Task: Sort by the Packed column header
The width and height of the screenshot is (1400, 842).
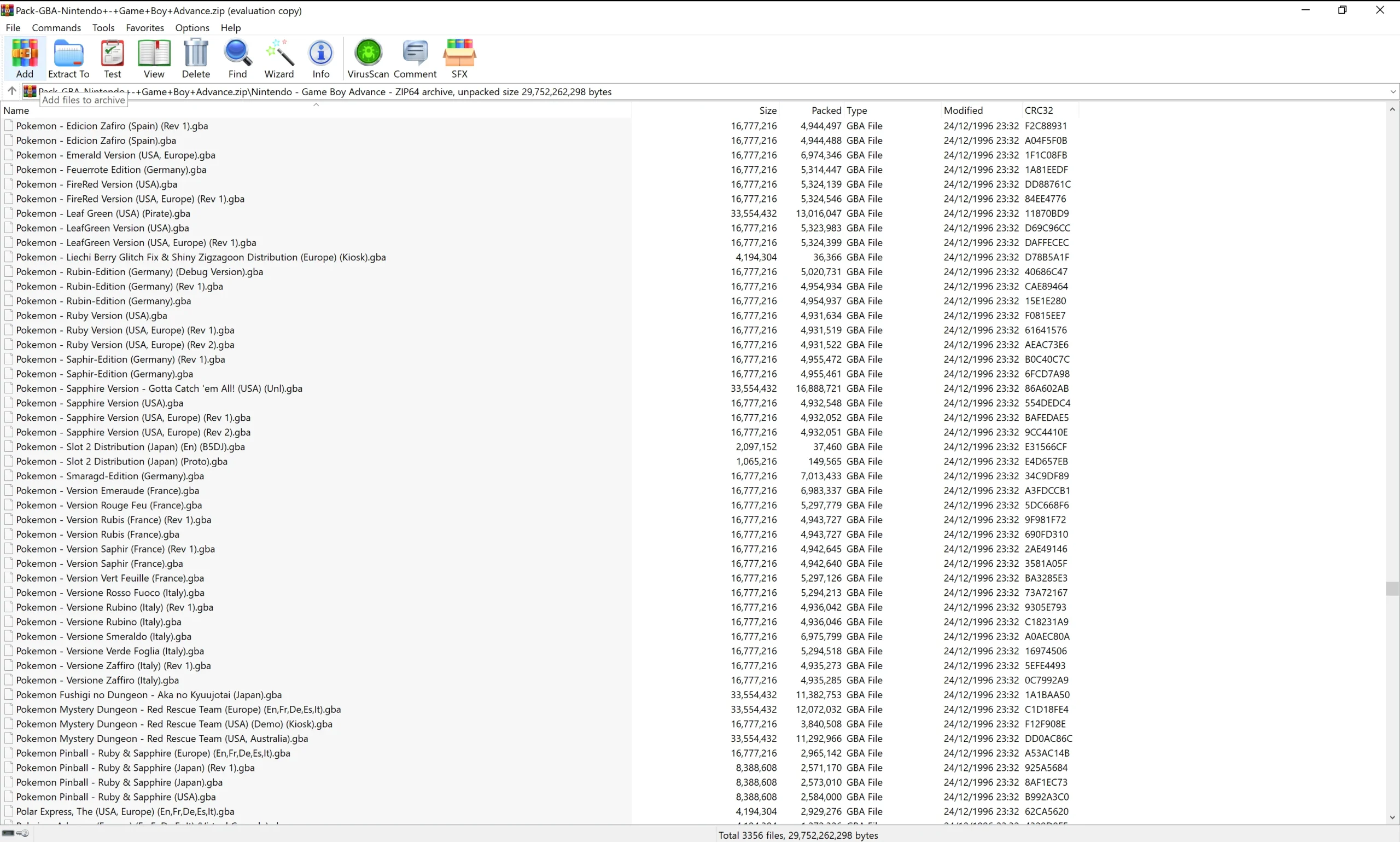Action: [x=812, y=110]
